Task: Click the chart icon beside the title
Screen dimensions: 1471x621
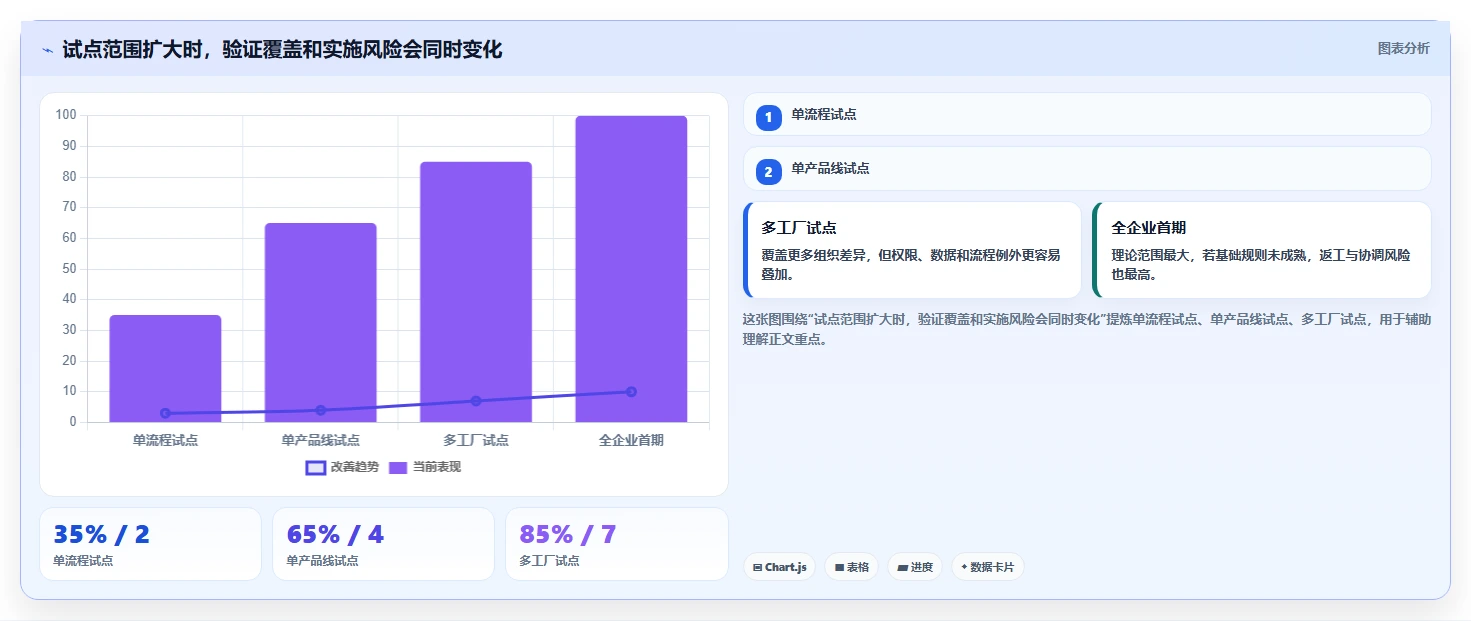Action: [x=47, y=50]
